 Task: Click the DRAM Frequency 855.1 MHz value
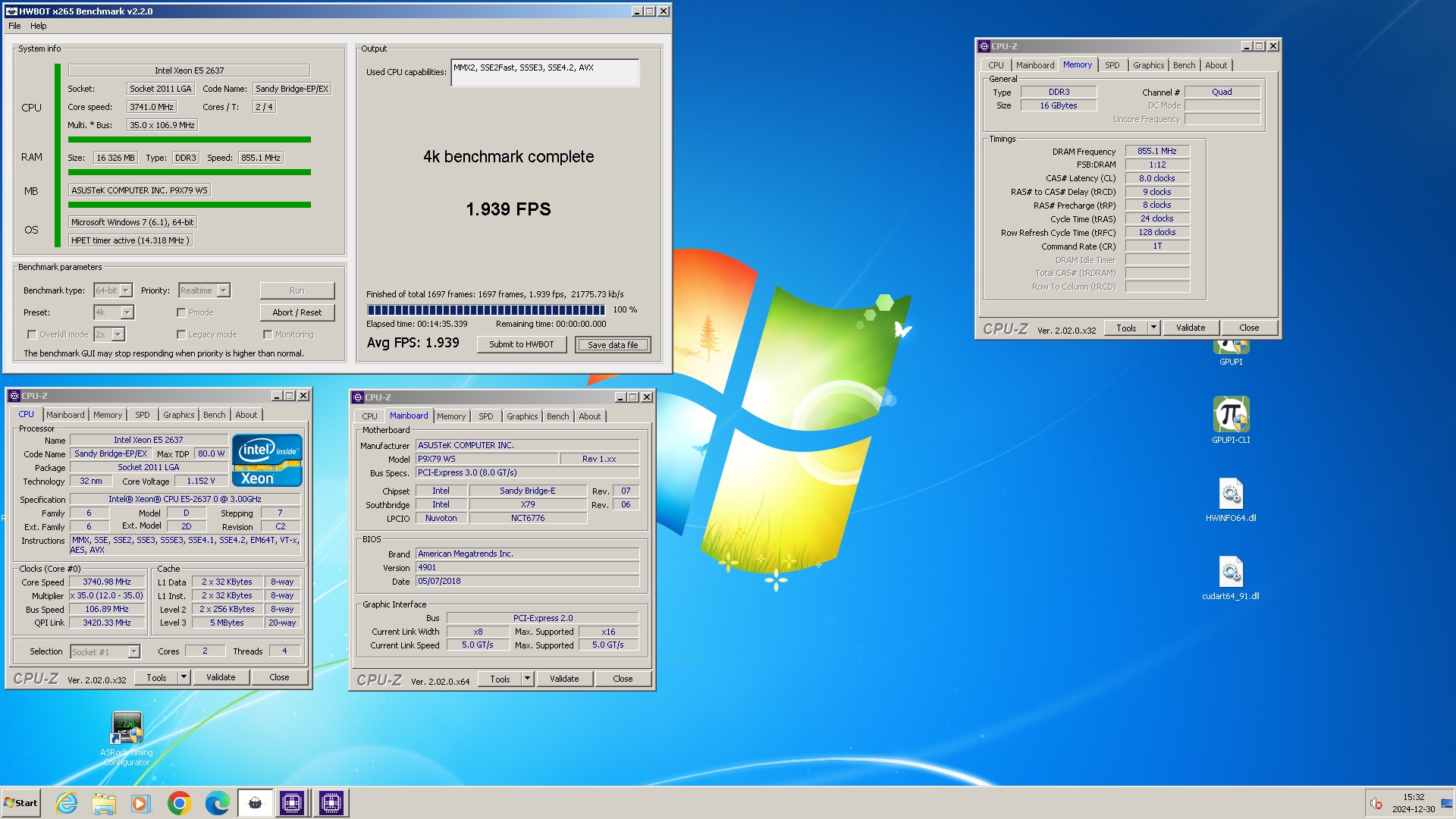[x=1157, y=151]
